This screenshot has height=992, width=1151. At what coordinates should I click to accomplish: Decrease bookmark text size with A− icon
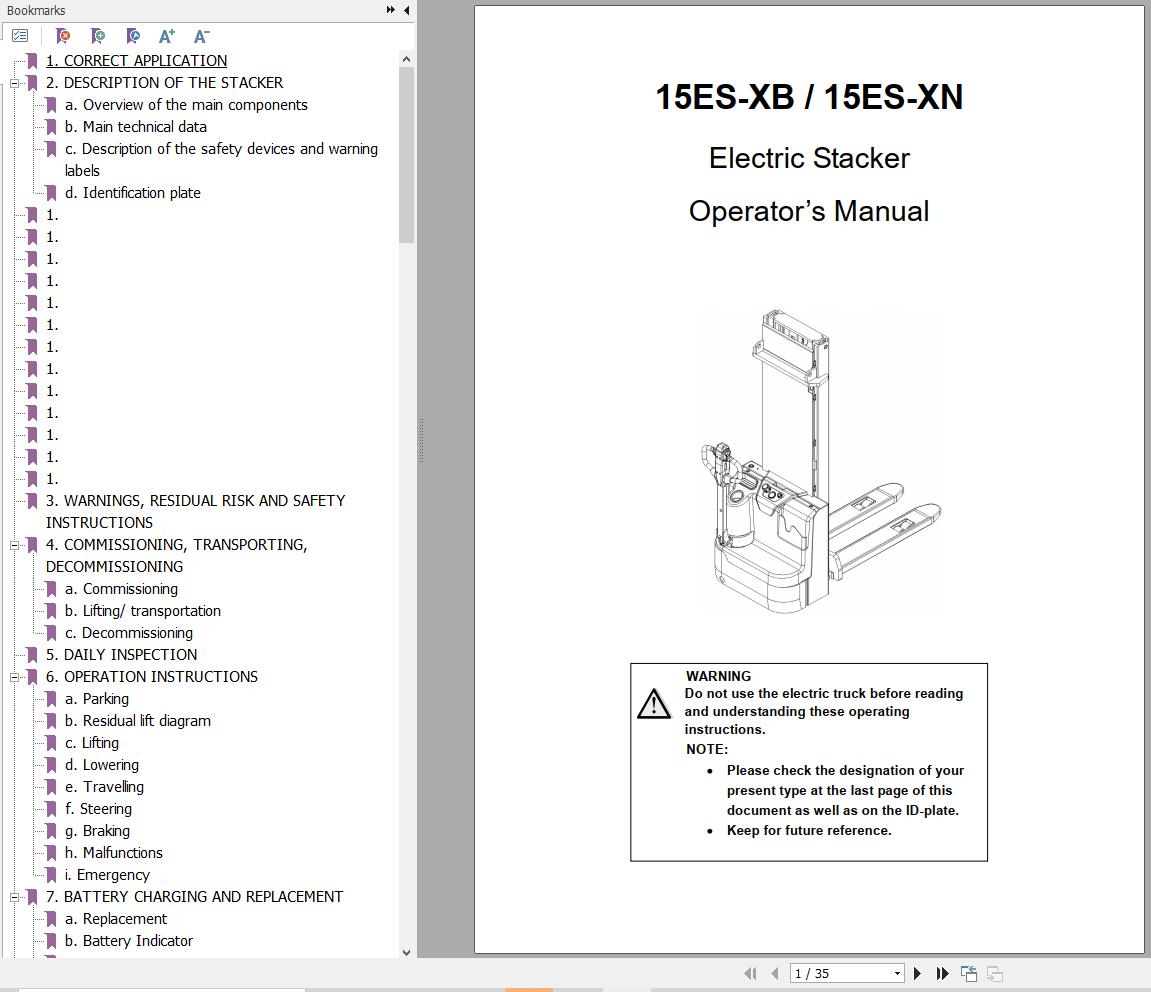click(x=201, y=36)
